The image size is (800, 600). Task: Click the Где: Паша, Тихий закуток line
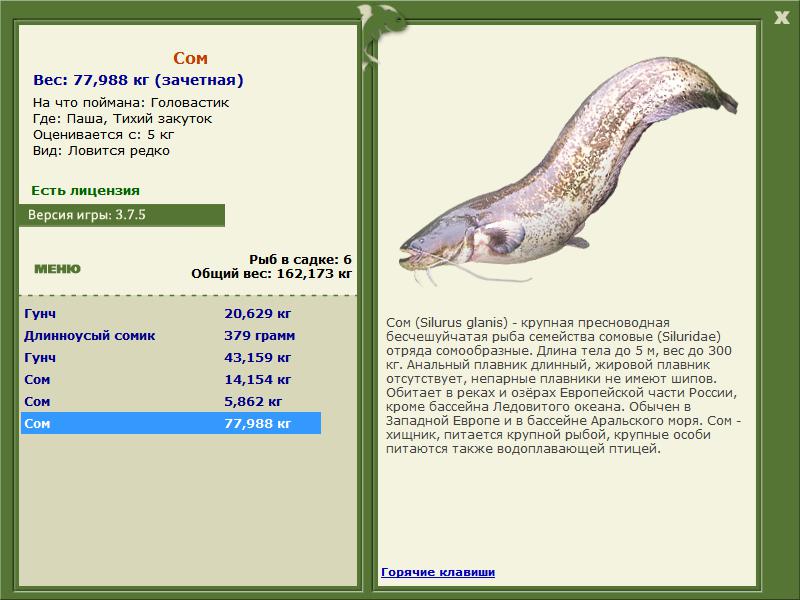[x=122, y=119]
